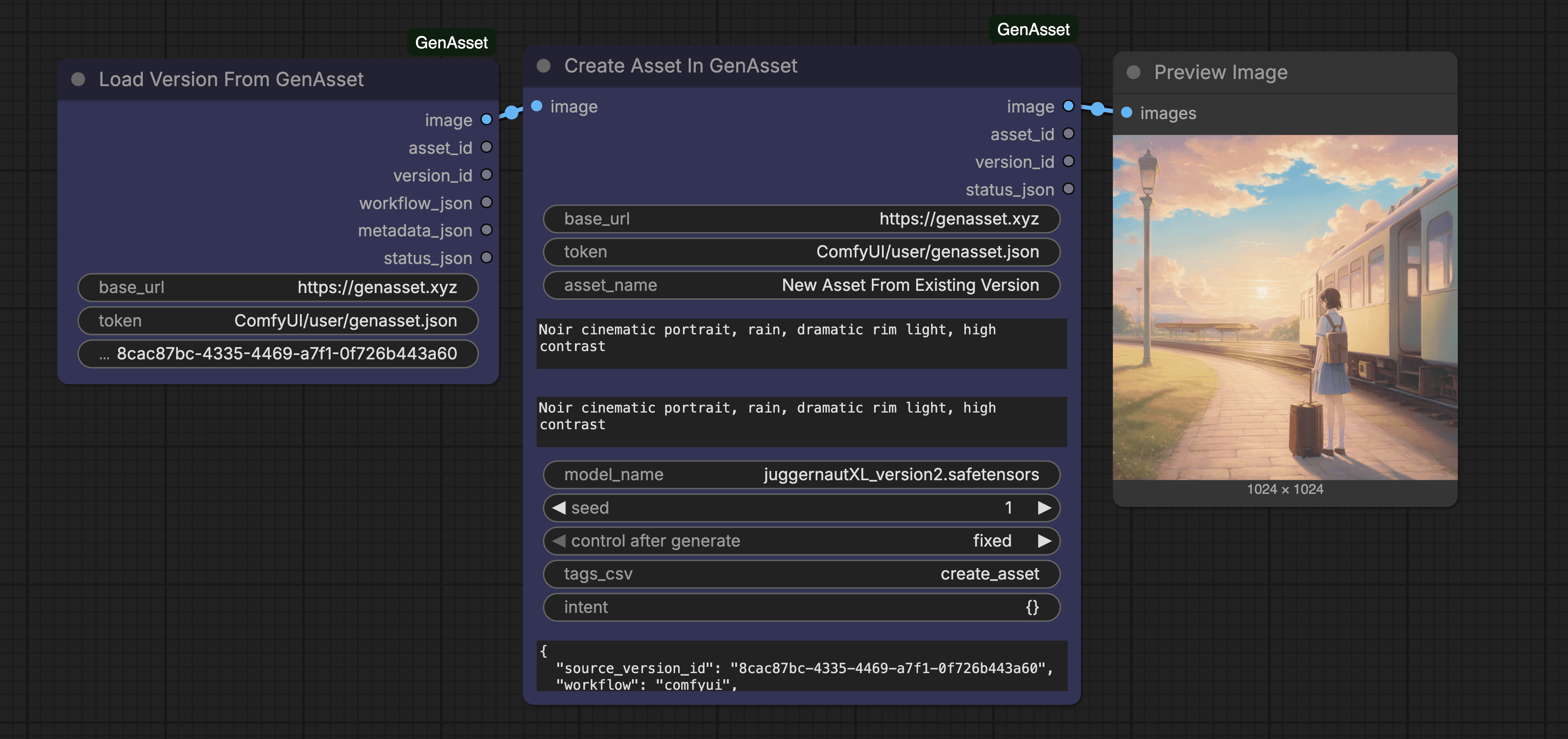The height and width of the screenshot is (739, 1568).
Task: Click the image input port on Create Asset node
Action: tap(536, 106)
